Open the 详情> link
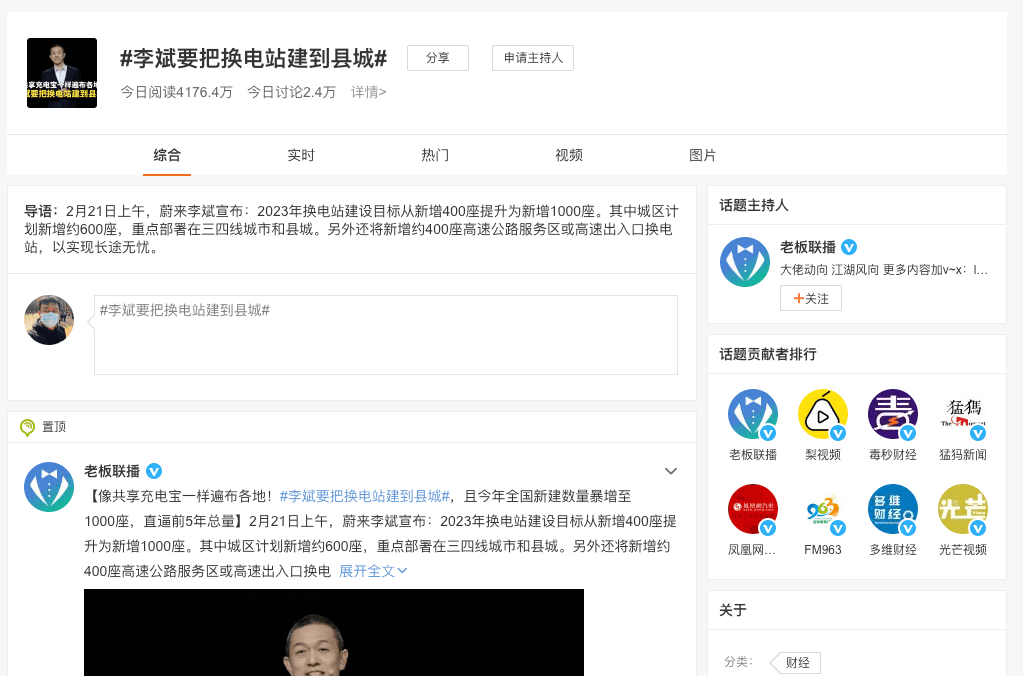This screenshot has width=1023, height=676. 369,92
